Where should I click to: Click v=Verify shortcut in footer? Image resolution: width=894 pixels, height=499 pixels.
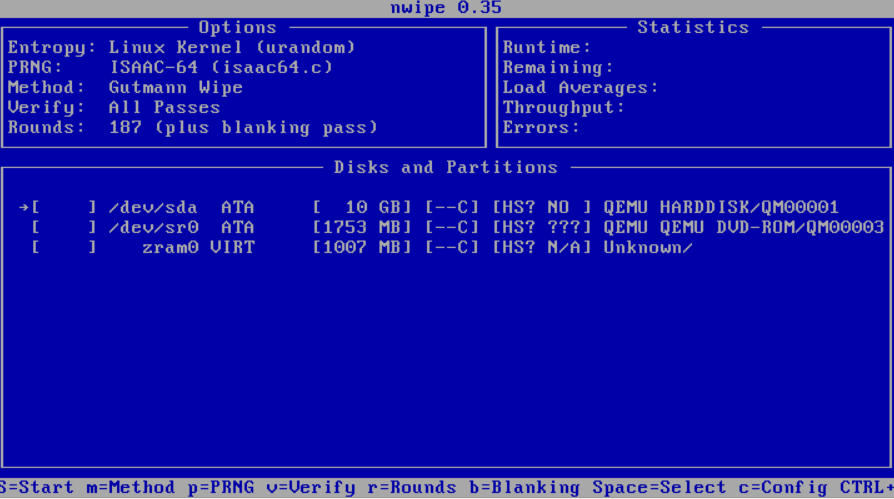tap(311, 488)
